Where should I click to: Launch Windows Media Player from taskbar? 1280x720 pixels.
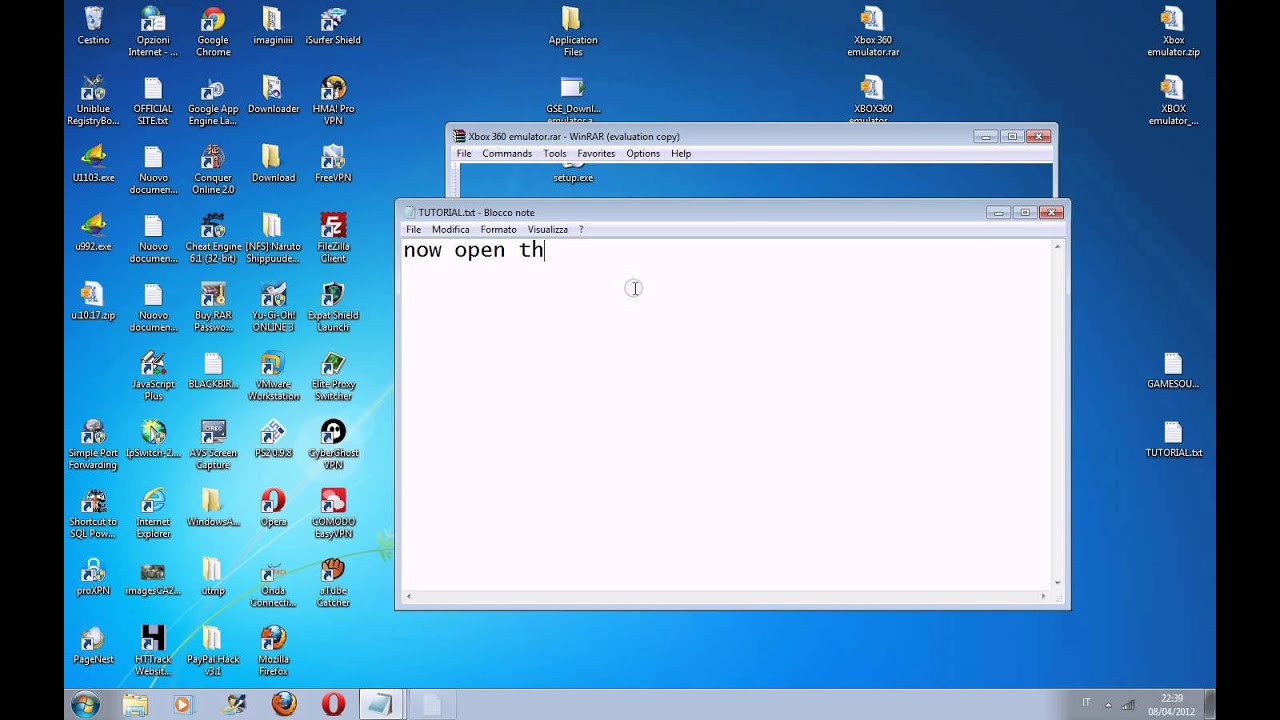(183, 705)
